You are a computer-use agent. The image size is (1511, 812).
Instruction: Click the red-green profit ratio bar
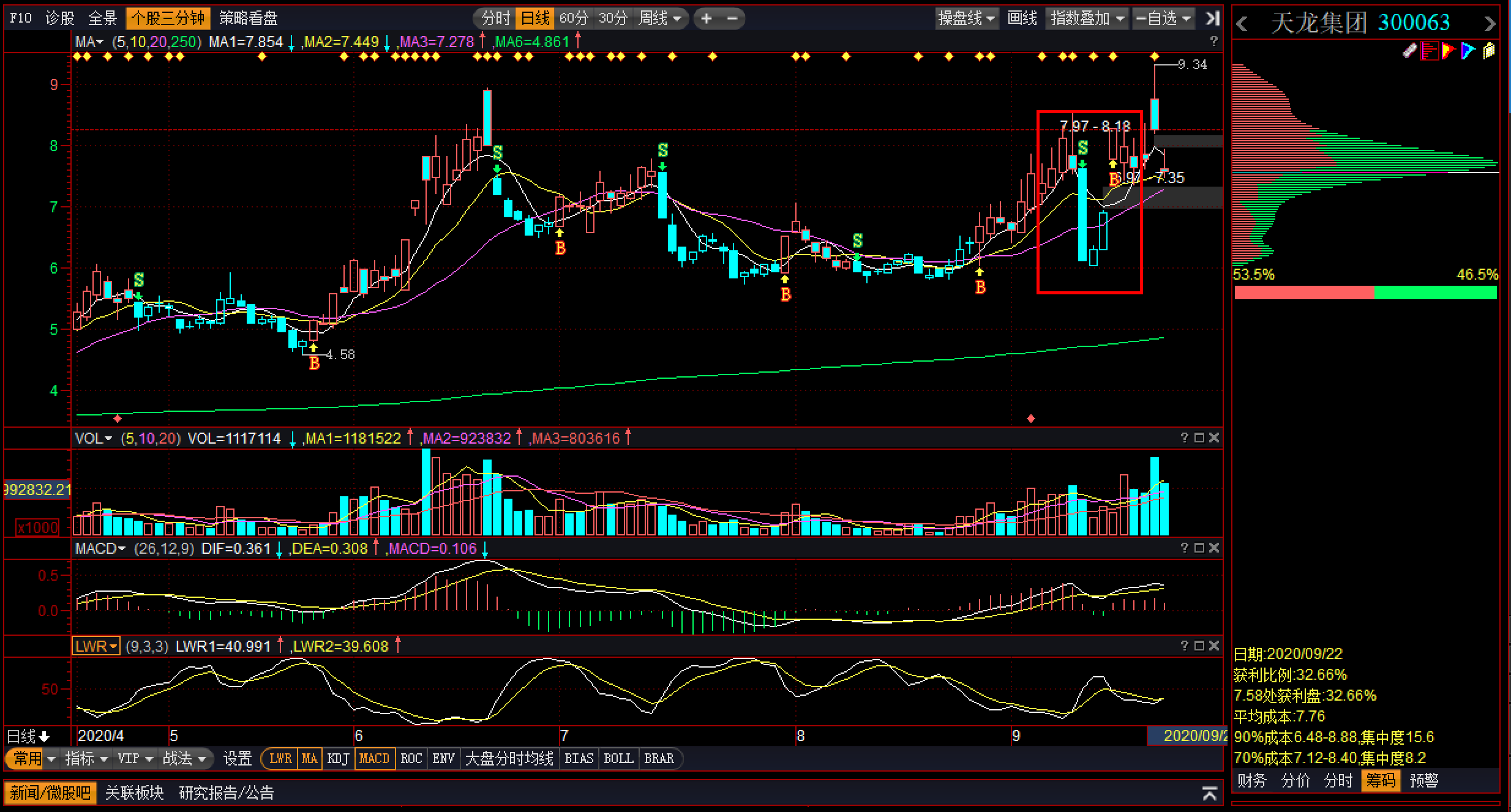1365,292
